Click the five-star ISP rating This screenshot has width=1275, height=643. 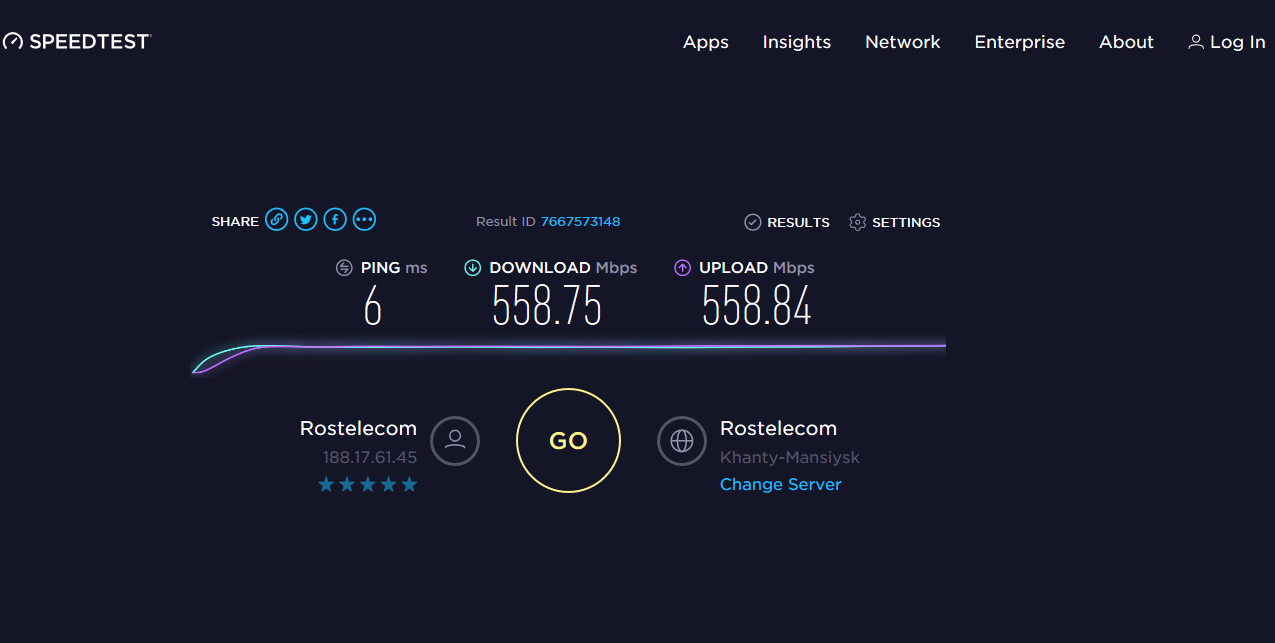coord(367,485)
